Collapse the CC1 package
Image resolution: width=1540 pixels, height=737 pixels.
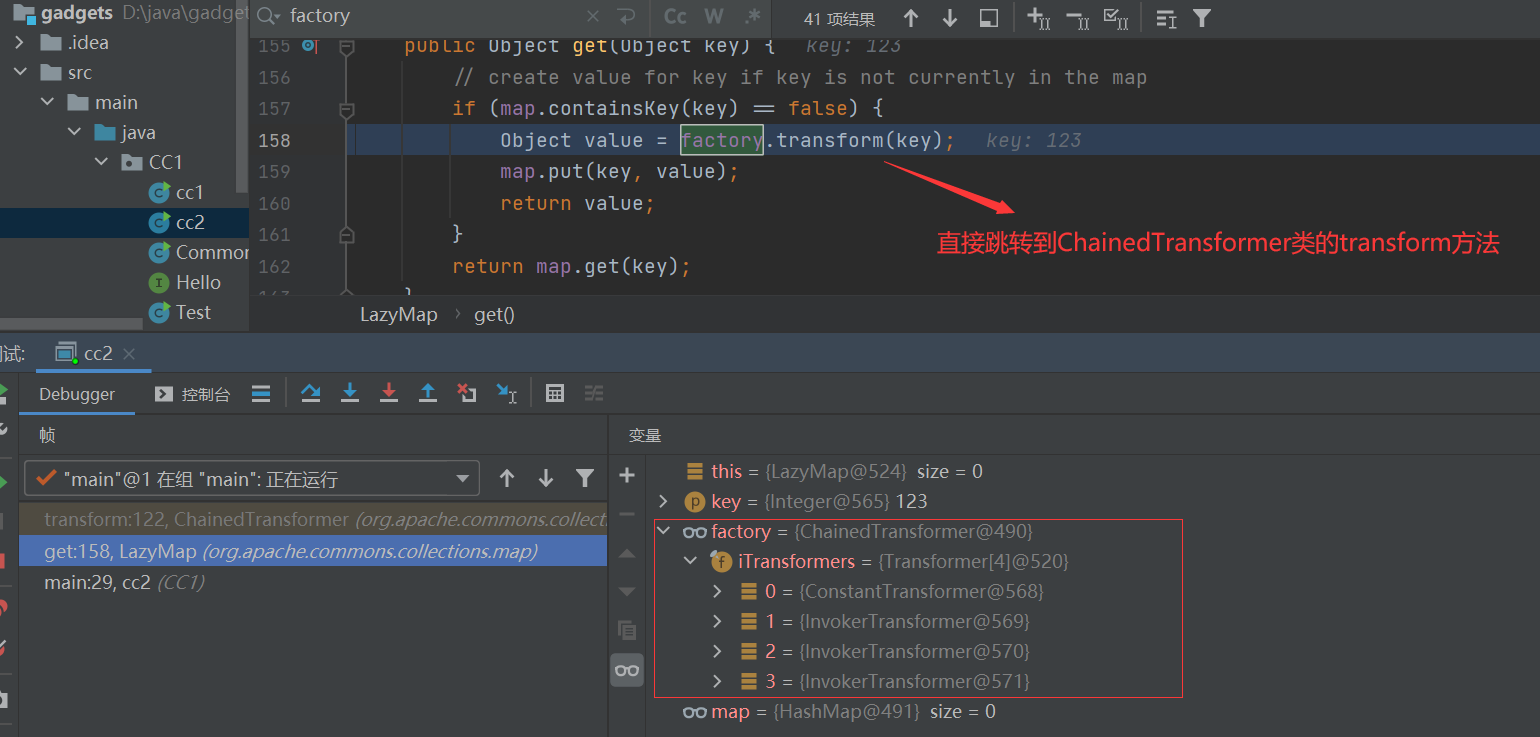(100, 163)
